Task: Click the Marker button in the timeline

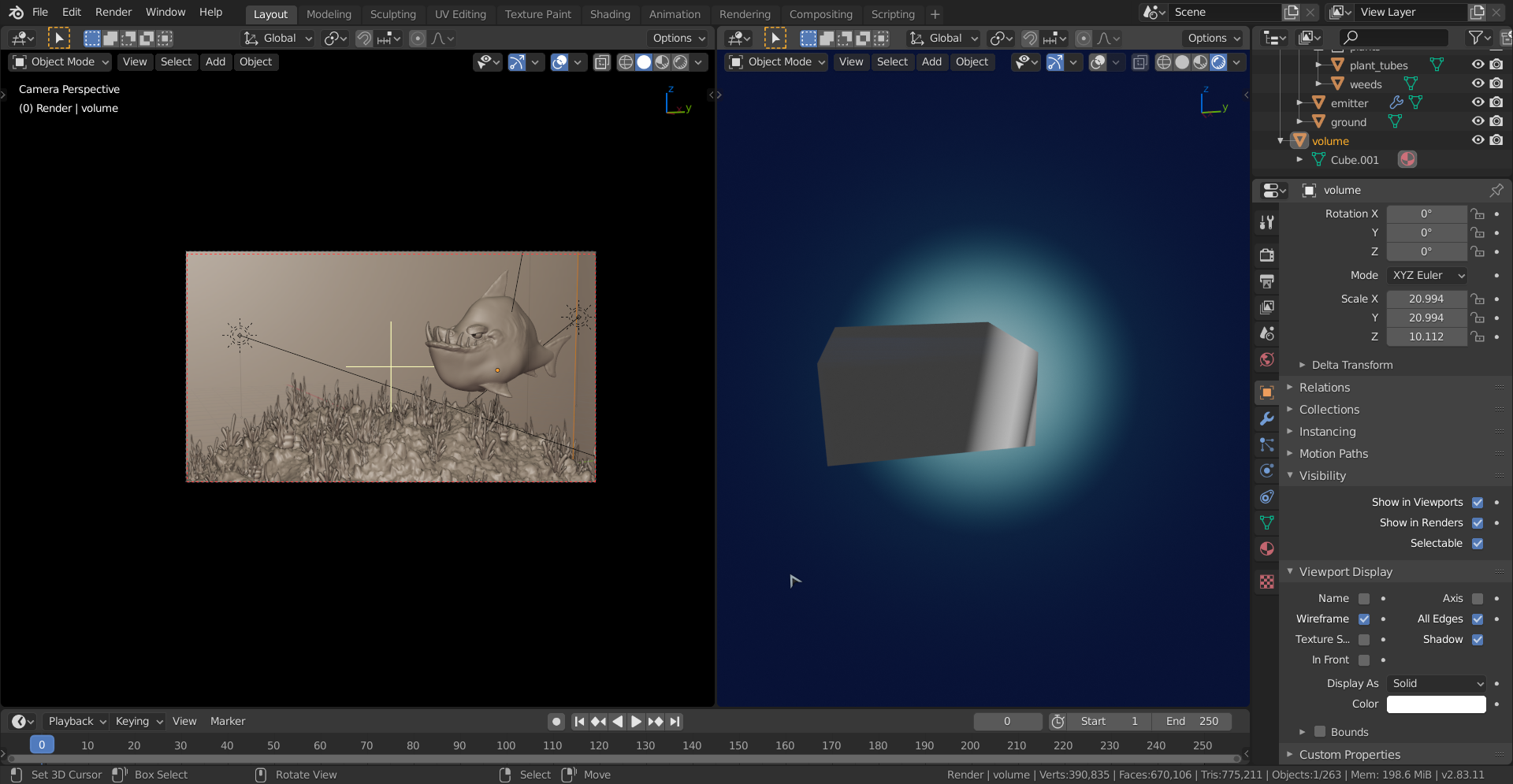Action: pyautogui.click(x=228, y=721)
